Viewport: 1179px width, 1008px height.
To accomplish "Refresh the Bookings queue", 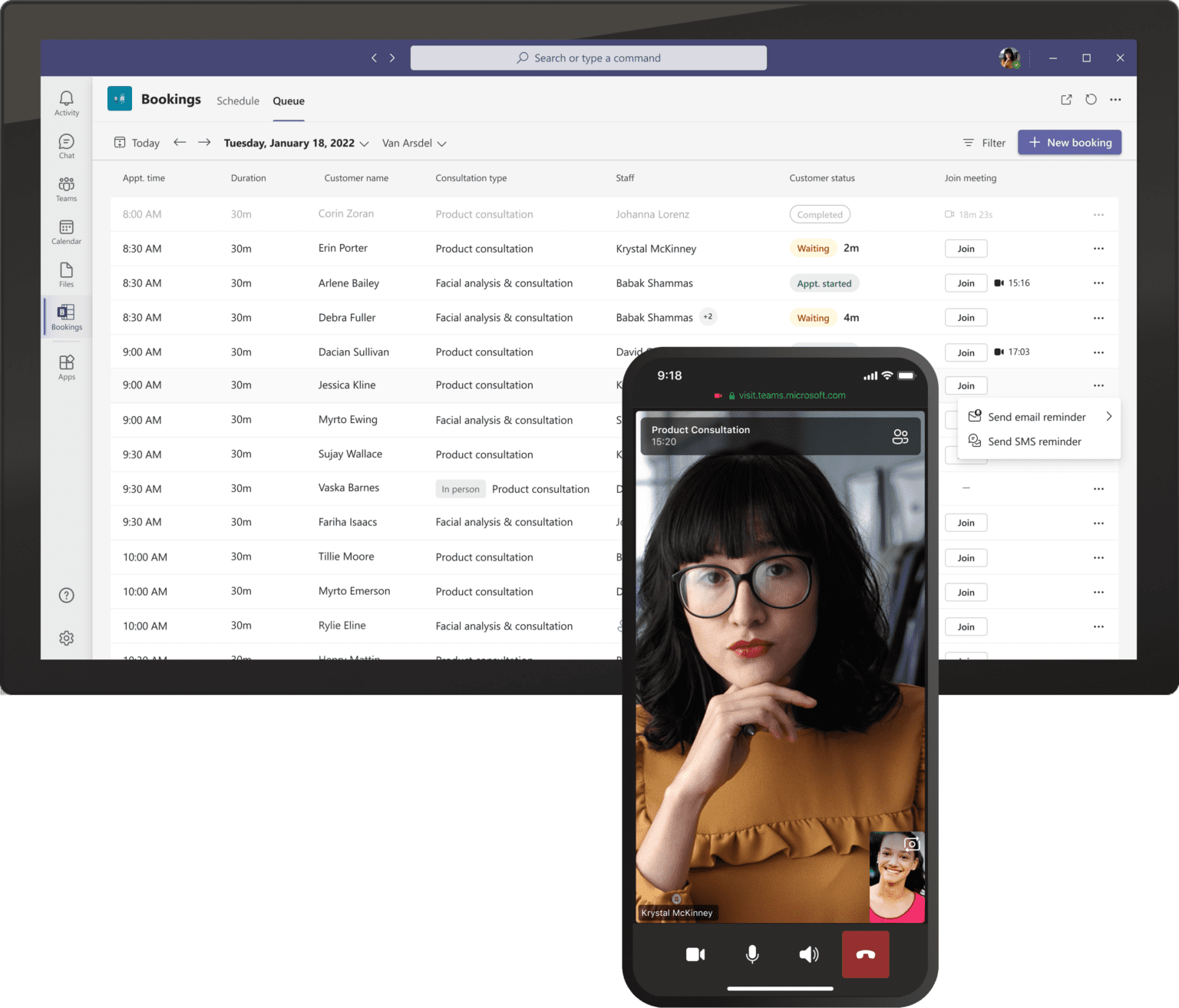I will tap(1091, 100).
